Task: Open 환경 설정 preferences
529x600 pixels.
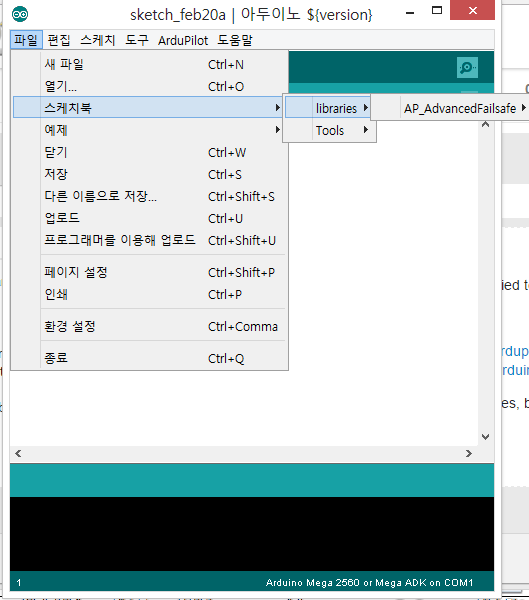Action: click(x=150, y=326)
